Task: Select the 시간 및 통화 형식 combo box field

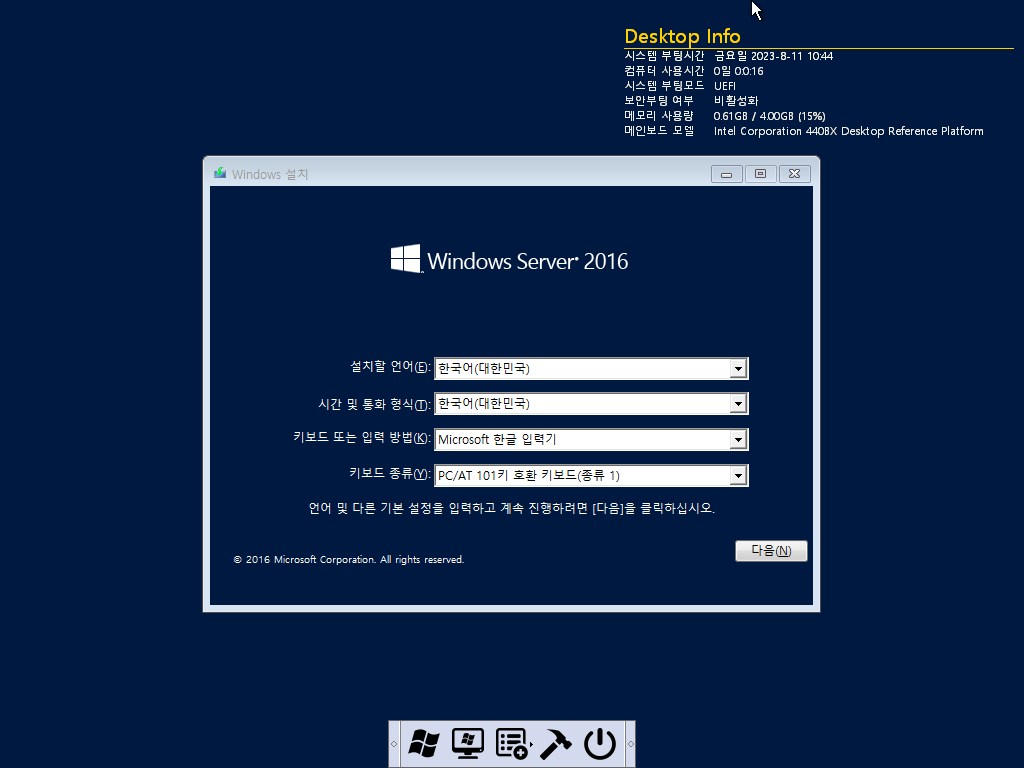Action: tap(591, 404)
